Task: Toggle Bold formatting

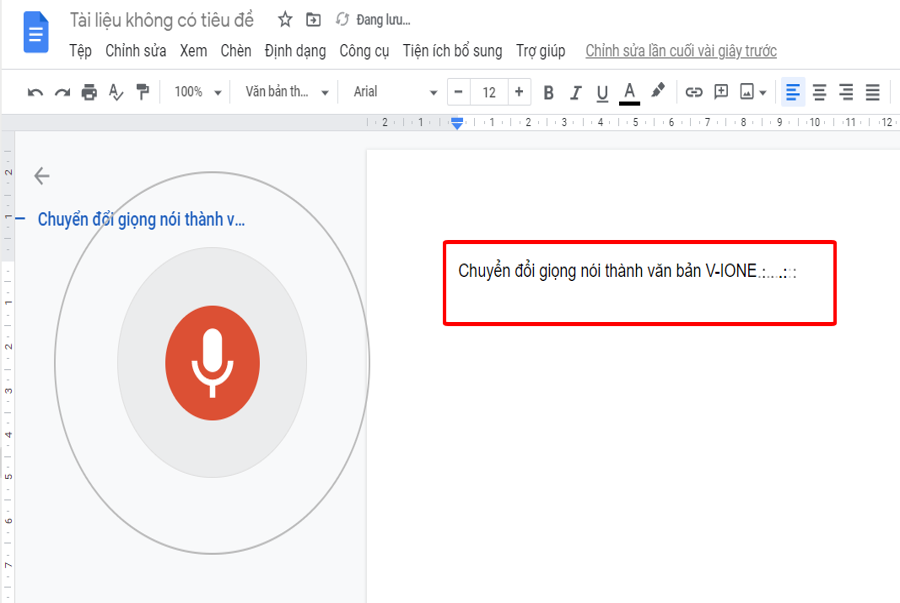Action: [548, 92]
